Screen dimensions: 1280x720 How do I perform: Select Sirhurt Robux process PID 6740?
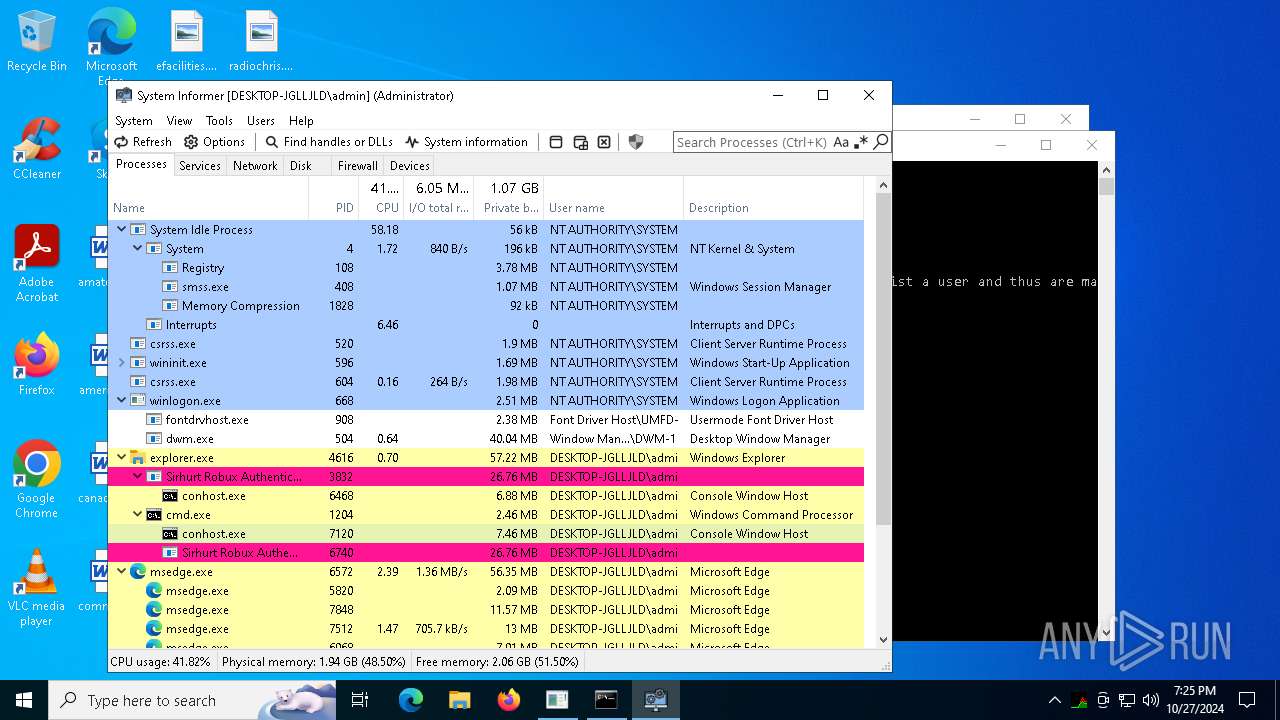pyautogui.click(x=486, y=552)
